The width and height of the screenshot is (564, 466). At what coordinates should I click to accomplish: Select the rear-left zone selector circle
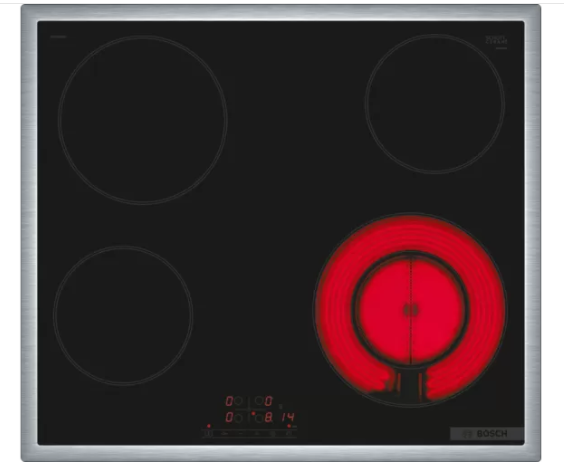(238, 401)
